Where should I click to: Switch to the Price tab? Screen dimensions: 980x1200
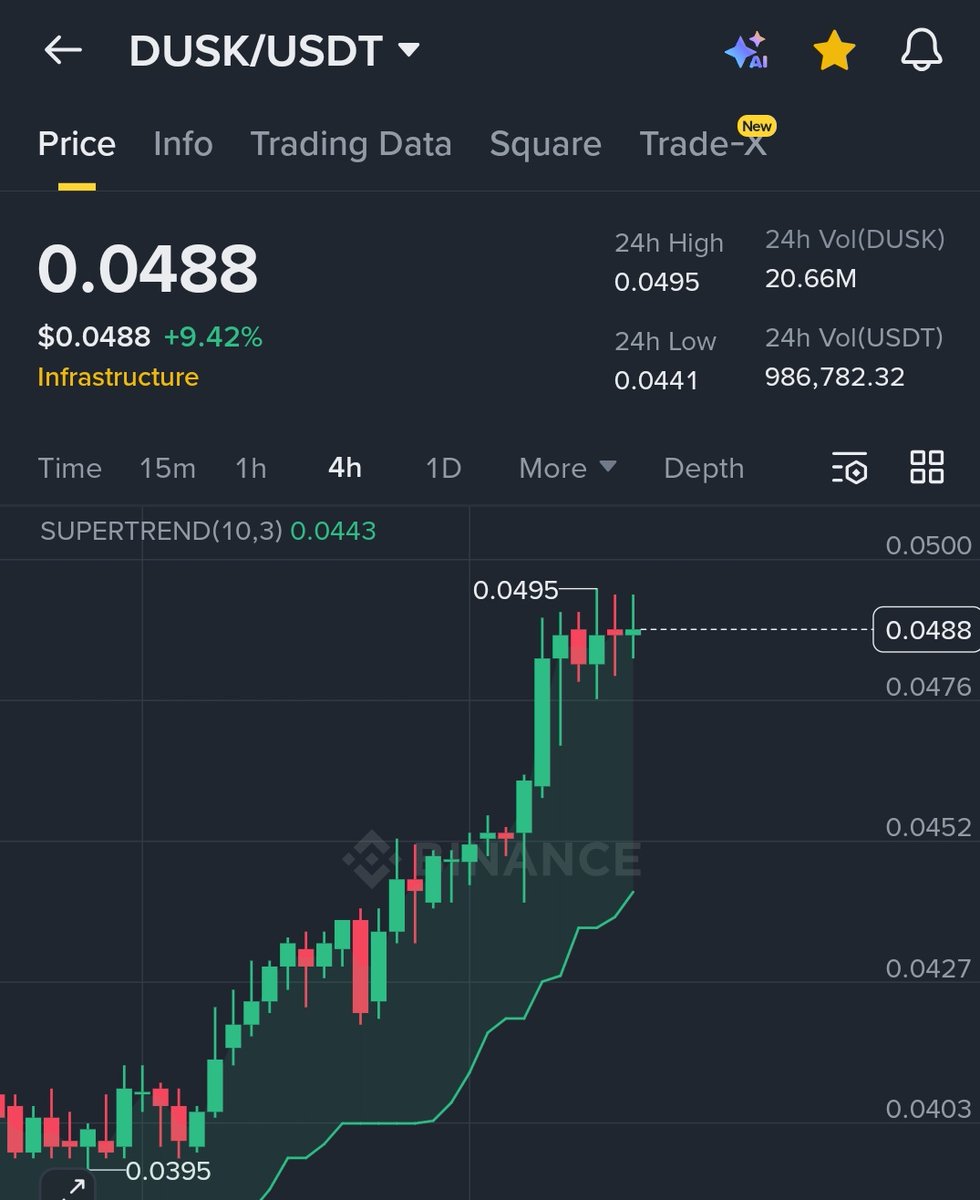pyautogui.click(x=77, y=144)
